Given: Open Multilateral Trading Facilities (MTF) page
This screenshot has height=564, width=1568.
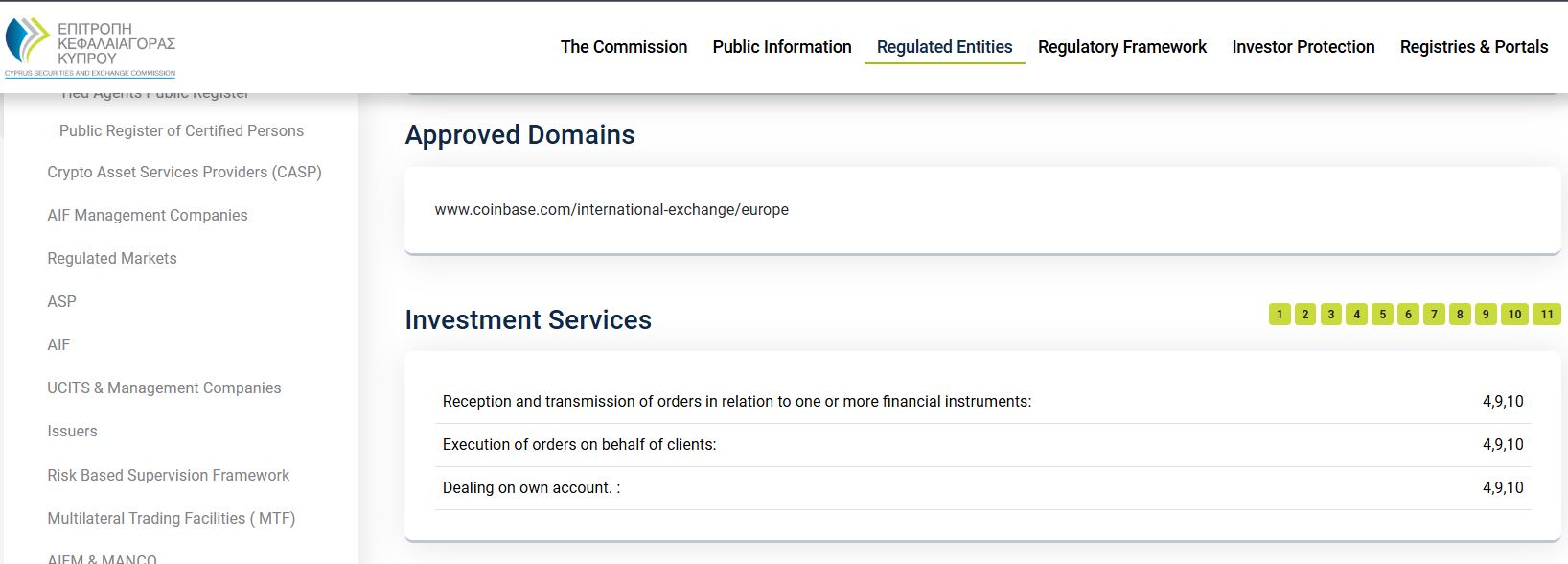Looking at the screenshot, I should point(170,518).
